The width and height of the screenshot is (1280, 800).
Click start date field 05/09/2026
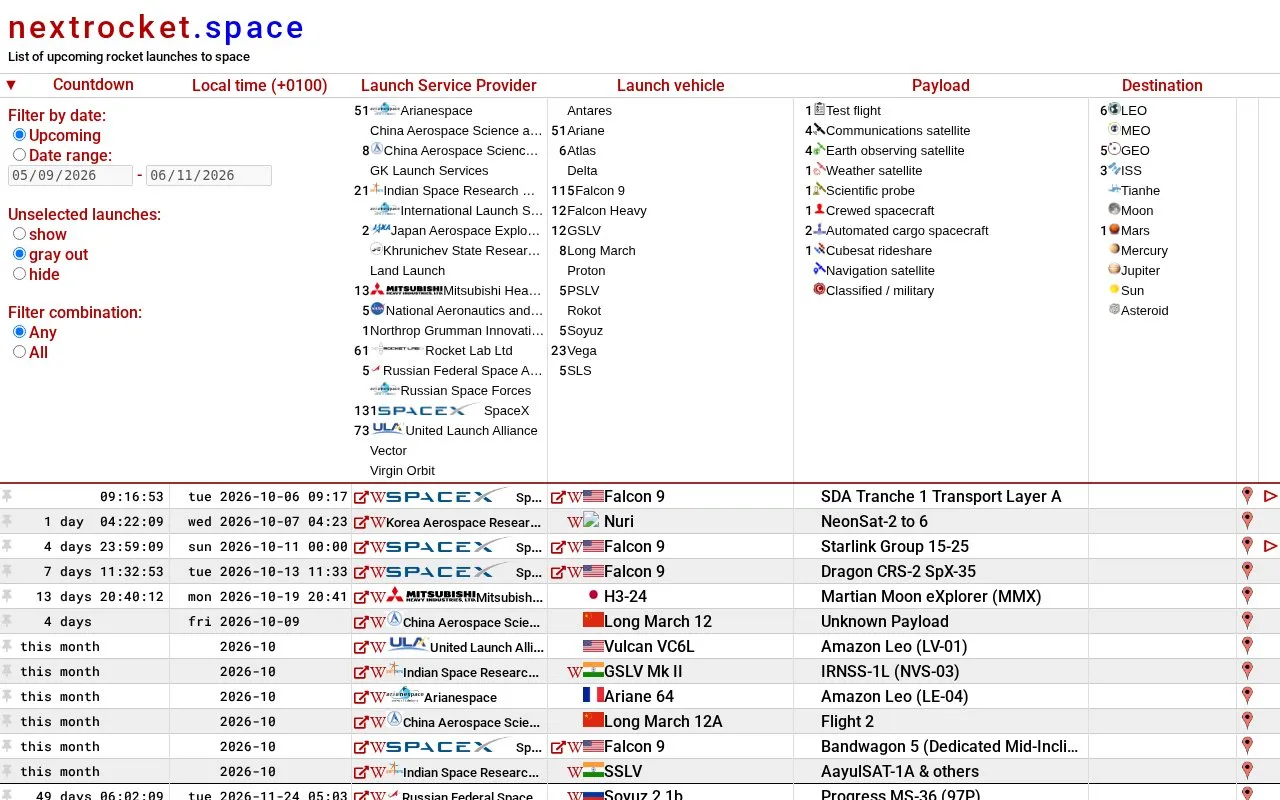(x=70, y=175)
